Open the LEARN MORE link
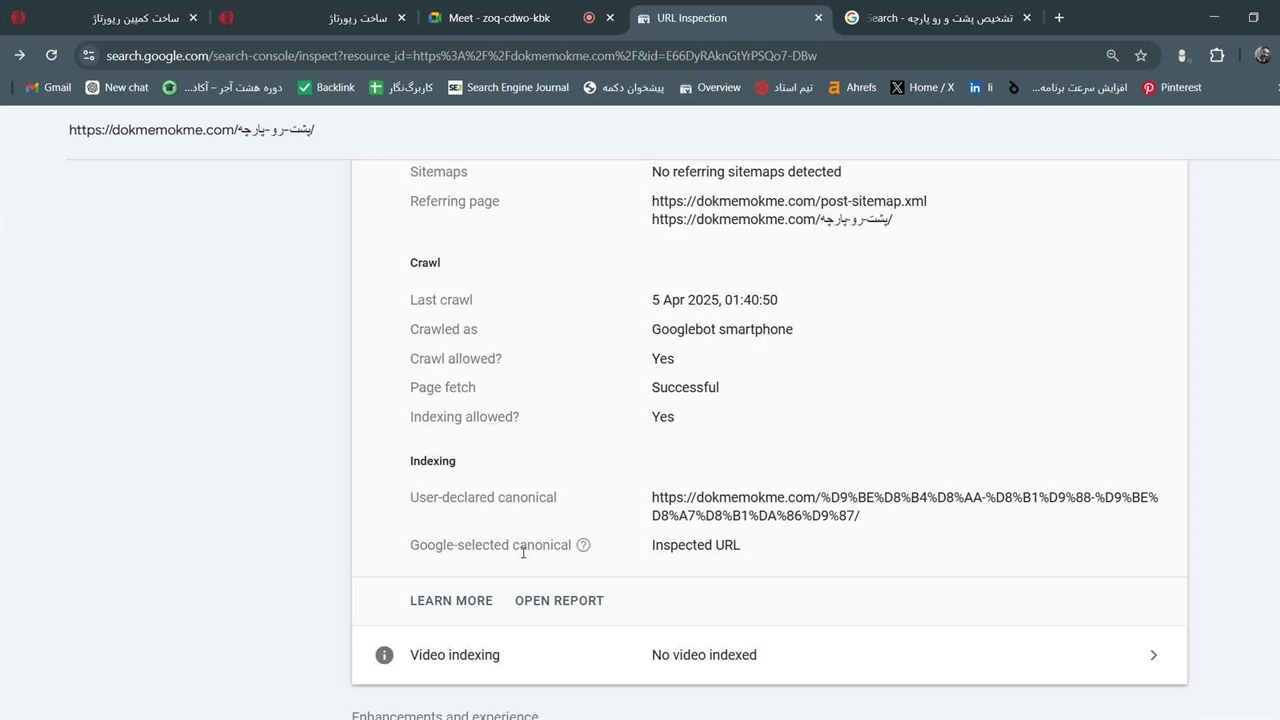The width and height of the screenshot is (1280, 720). point(451,601)
